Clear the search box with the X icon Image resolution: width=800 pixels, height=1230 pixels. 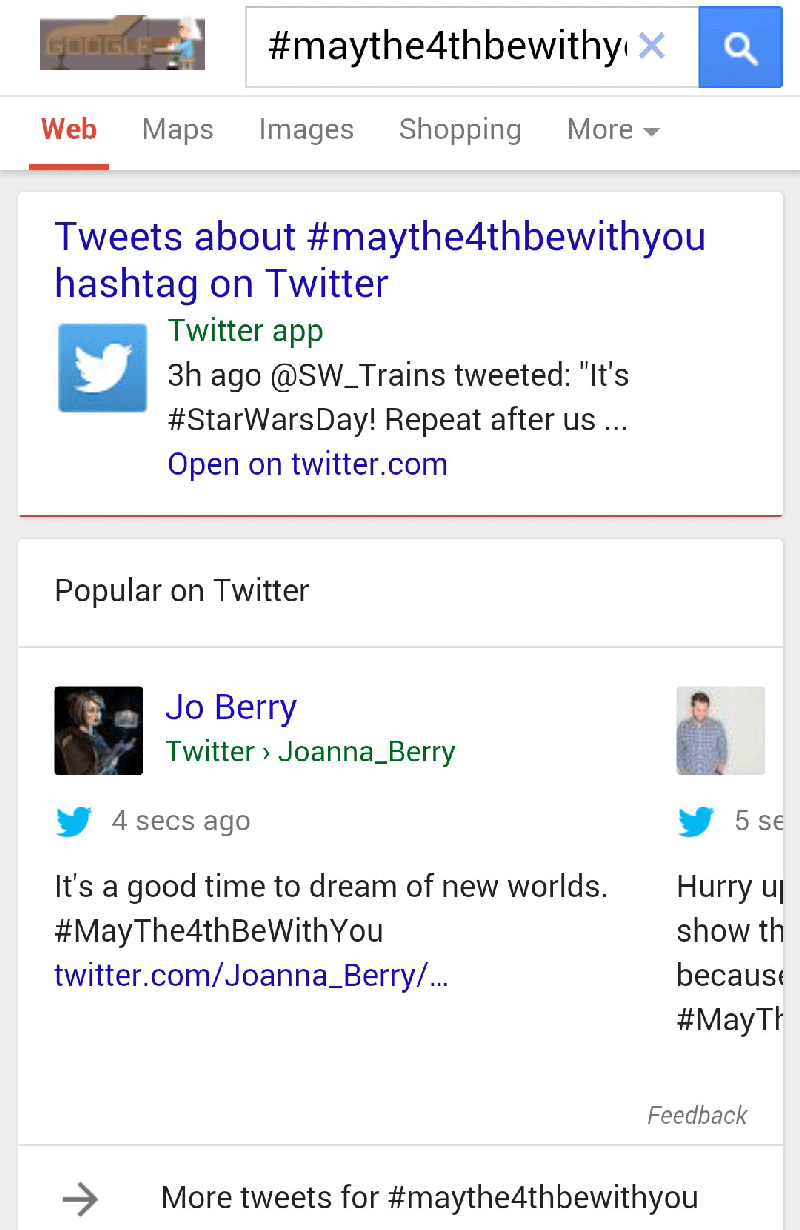(x=652, y=46)
